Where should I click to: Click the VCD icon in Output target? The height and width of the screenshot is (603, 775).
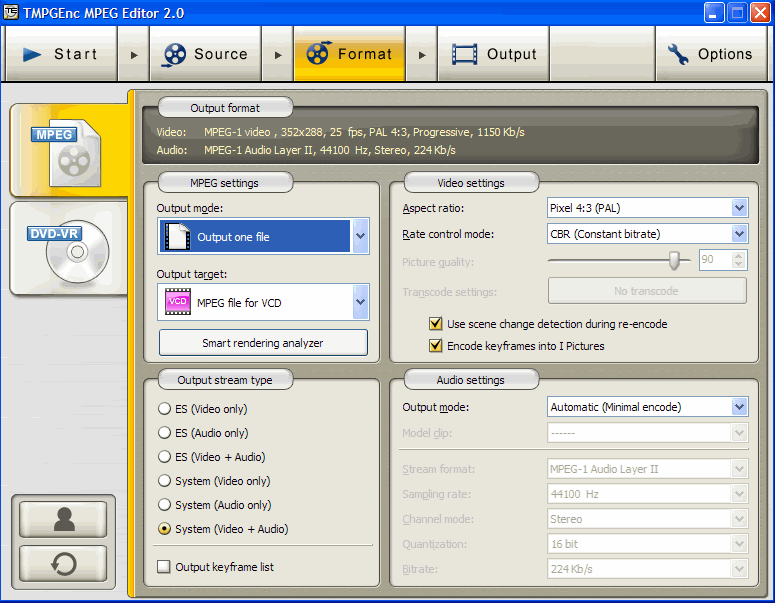[177, 302]
